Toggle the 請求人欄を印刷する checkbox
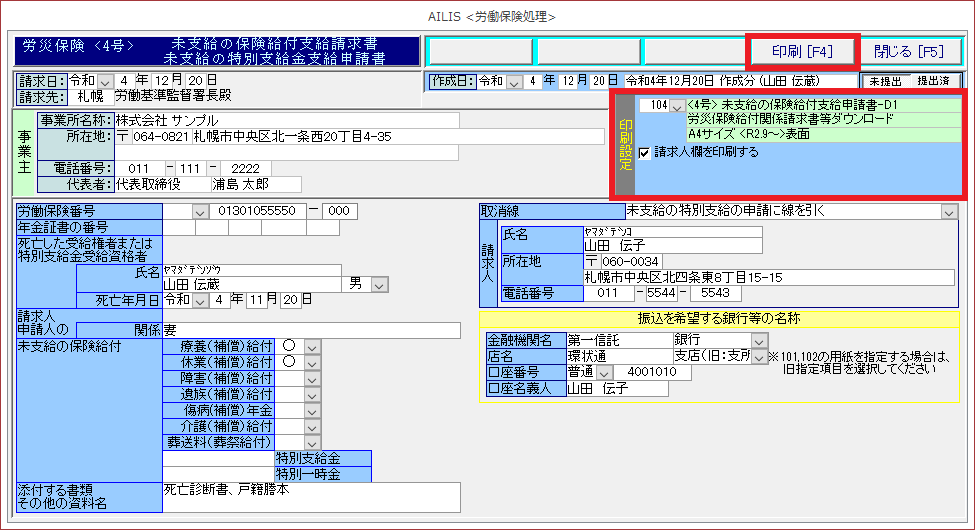Screen dimensions: 975x530 point(645,153)
